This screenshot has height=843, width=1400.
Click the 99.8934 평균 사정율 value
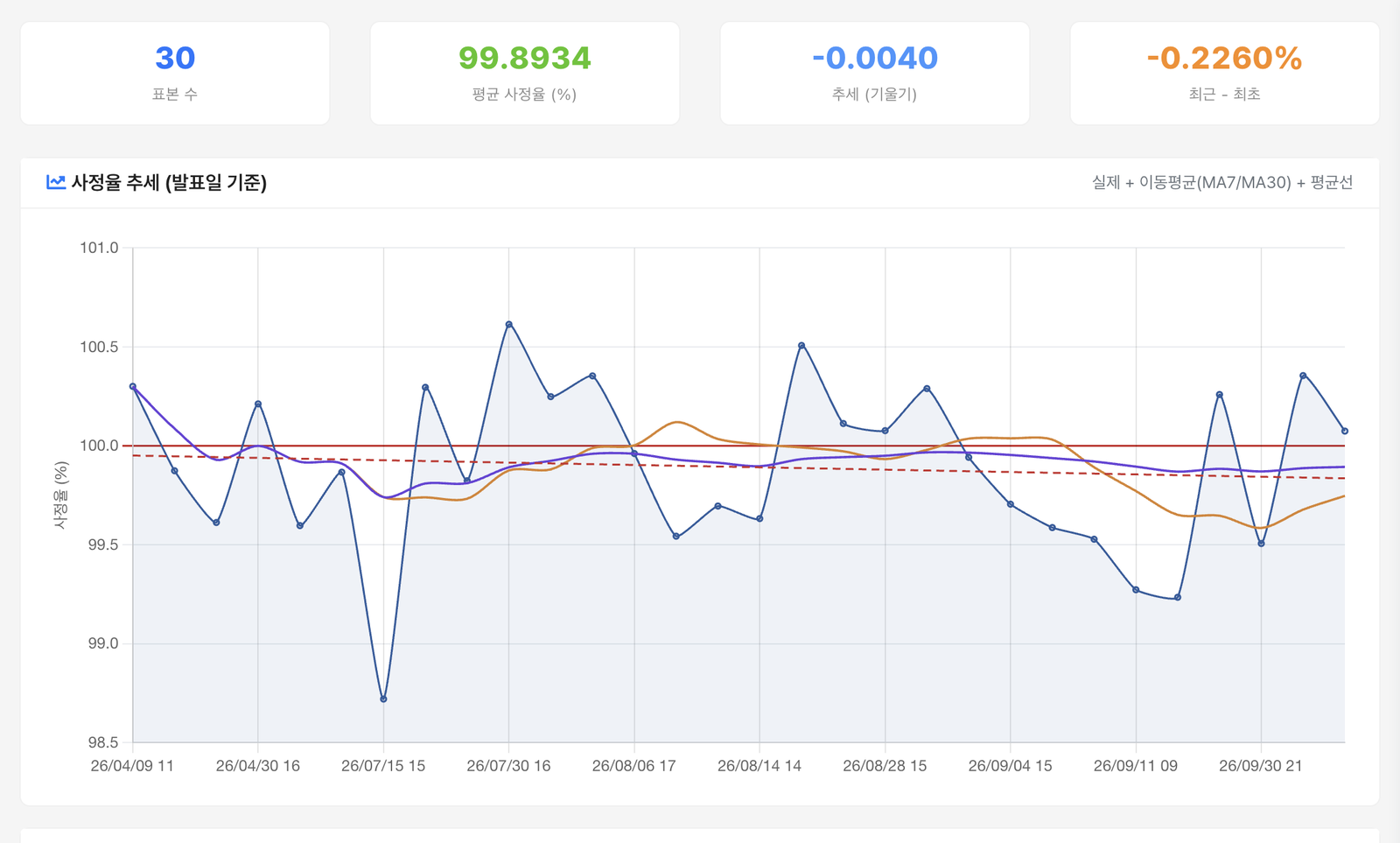[x=525, y=58]
